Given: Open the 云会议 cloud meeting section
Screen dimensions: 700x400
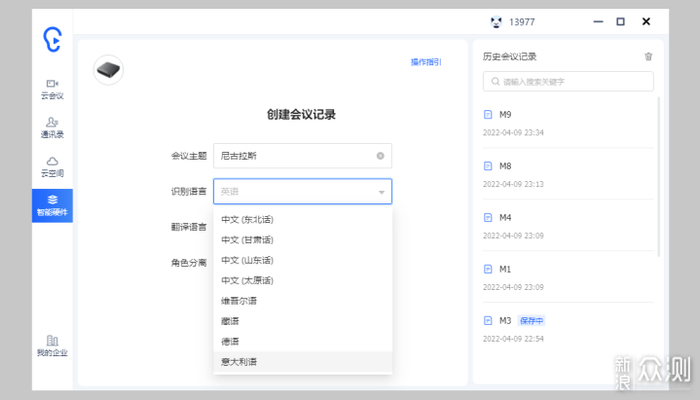Looking at the screenshot, I should click(52, 89).
